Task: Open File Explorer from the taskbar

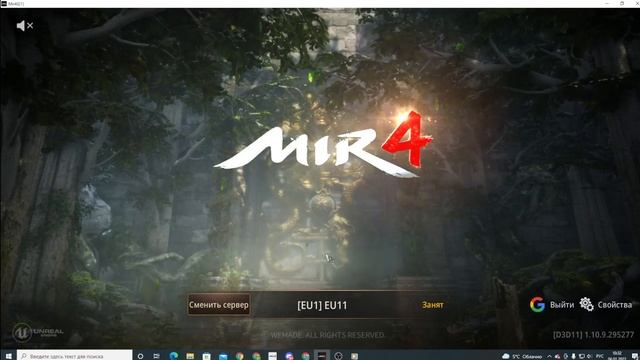Action: coord(190,356)
